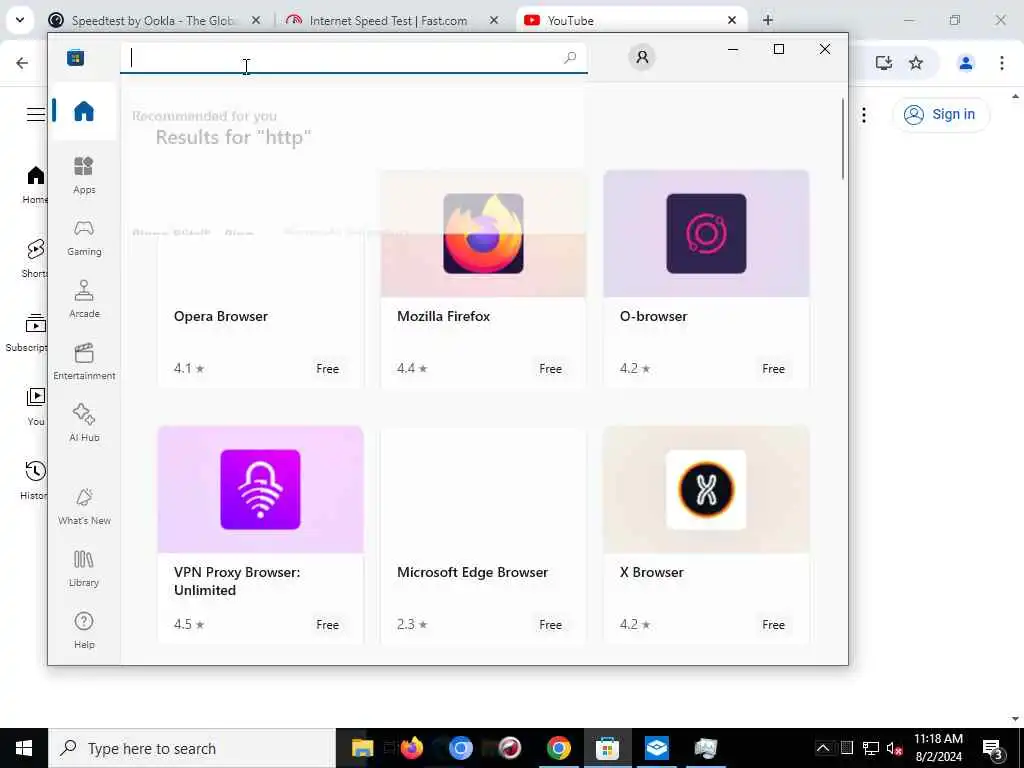This screenshot has width=1024, height=768.
Task: Open the Mozilla Firefox app card
Action: click(483, 279)
